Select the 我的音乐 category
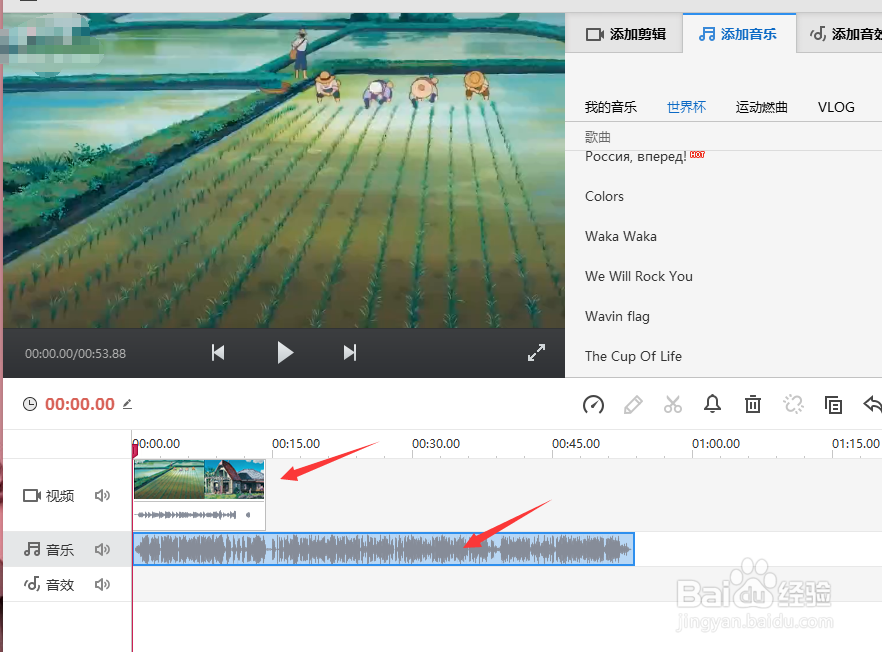Screen dimensions: 882x652 (611, 107)
